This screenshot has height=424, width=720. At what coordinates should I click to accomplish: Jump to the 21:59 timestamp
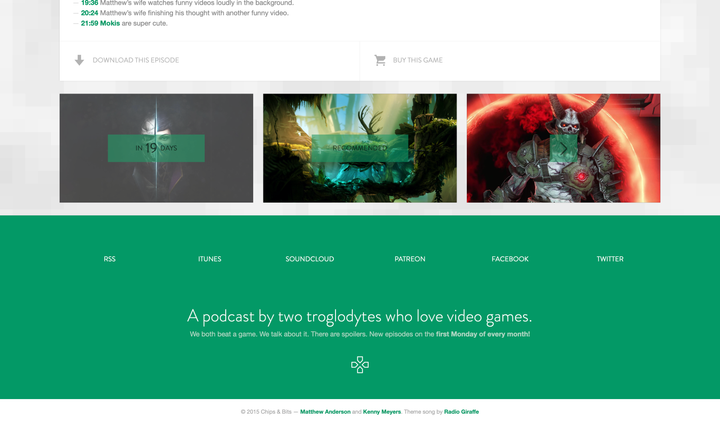point(90,23)
